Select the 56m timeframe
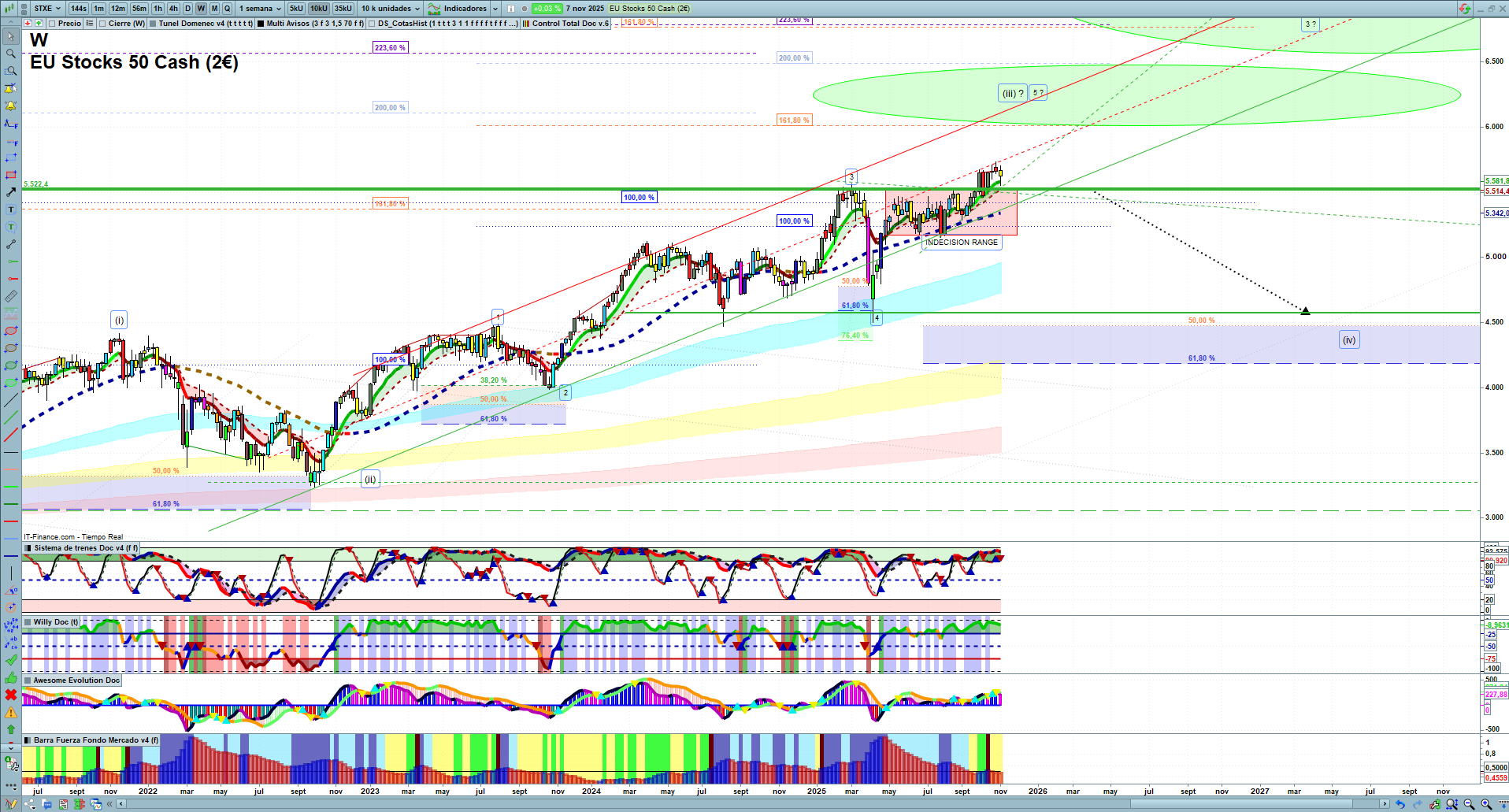This screenshot has width=1509, height=812. point(139,9)
